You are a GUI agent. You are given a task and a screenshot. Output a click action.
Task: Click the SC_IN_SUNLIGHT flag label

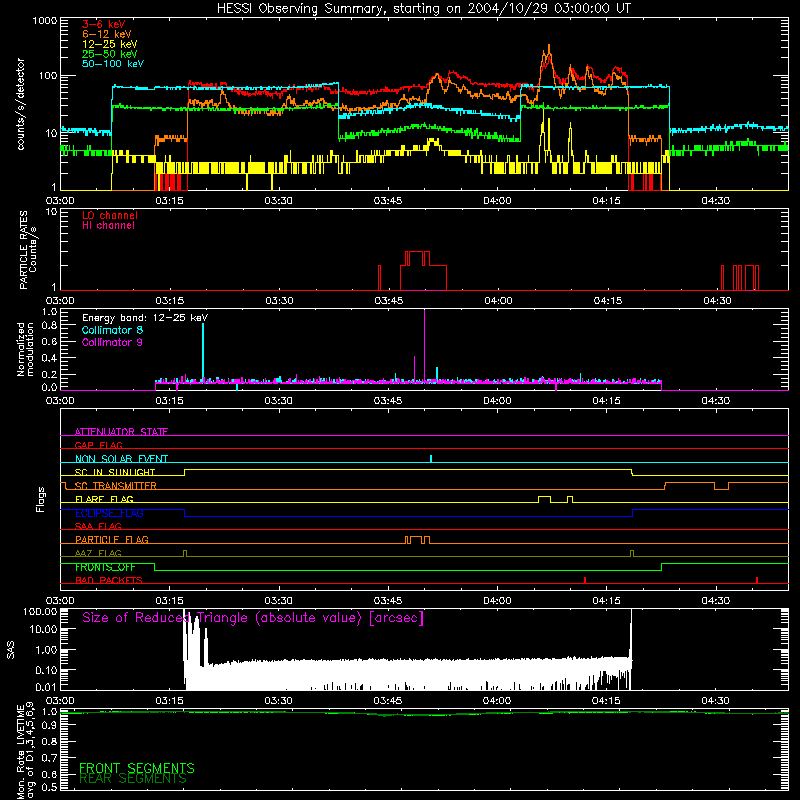pos(115,472)
